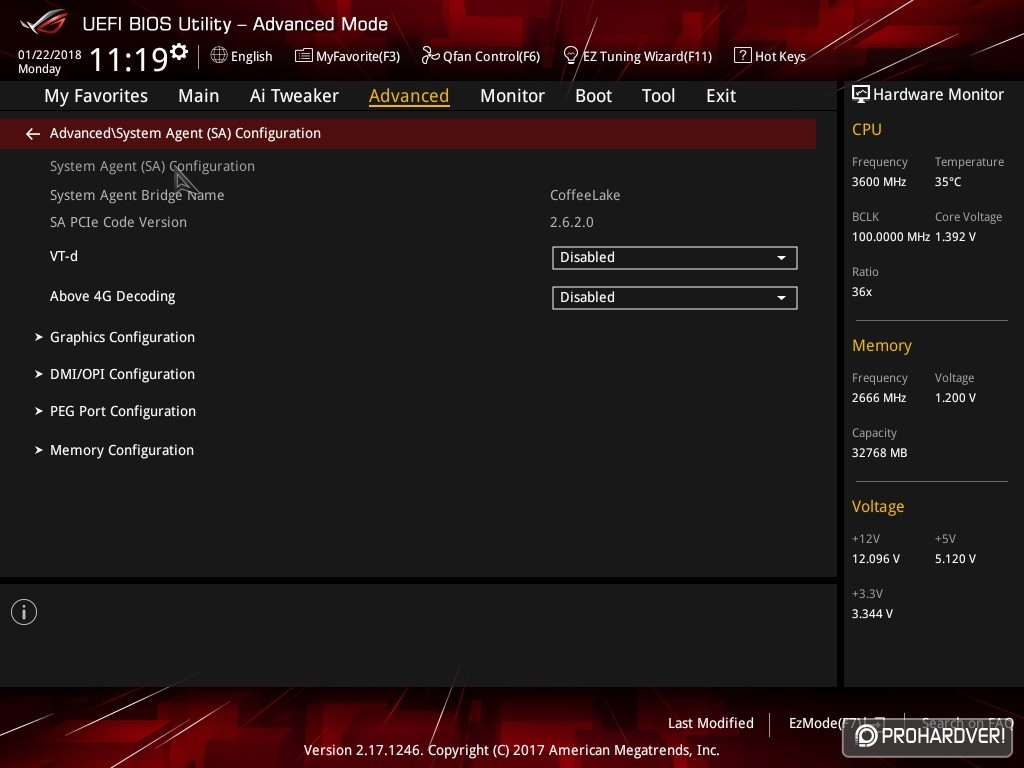Launch EZ Tuning Wizard(F11)
The width and height of the screenshot is (1024, 768).
[x=637, y=56]
